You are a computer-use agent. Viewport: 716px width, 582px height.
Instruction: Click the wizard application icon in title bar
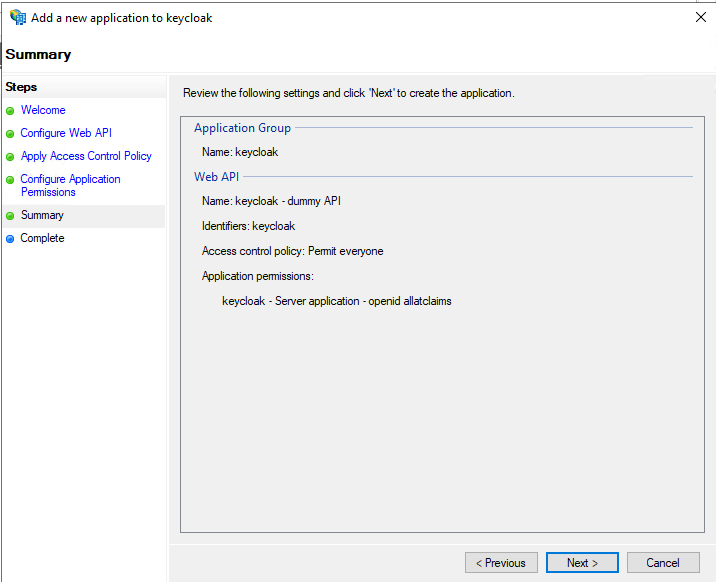click(x=18, y=17)
